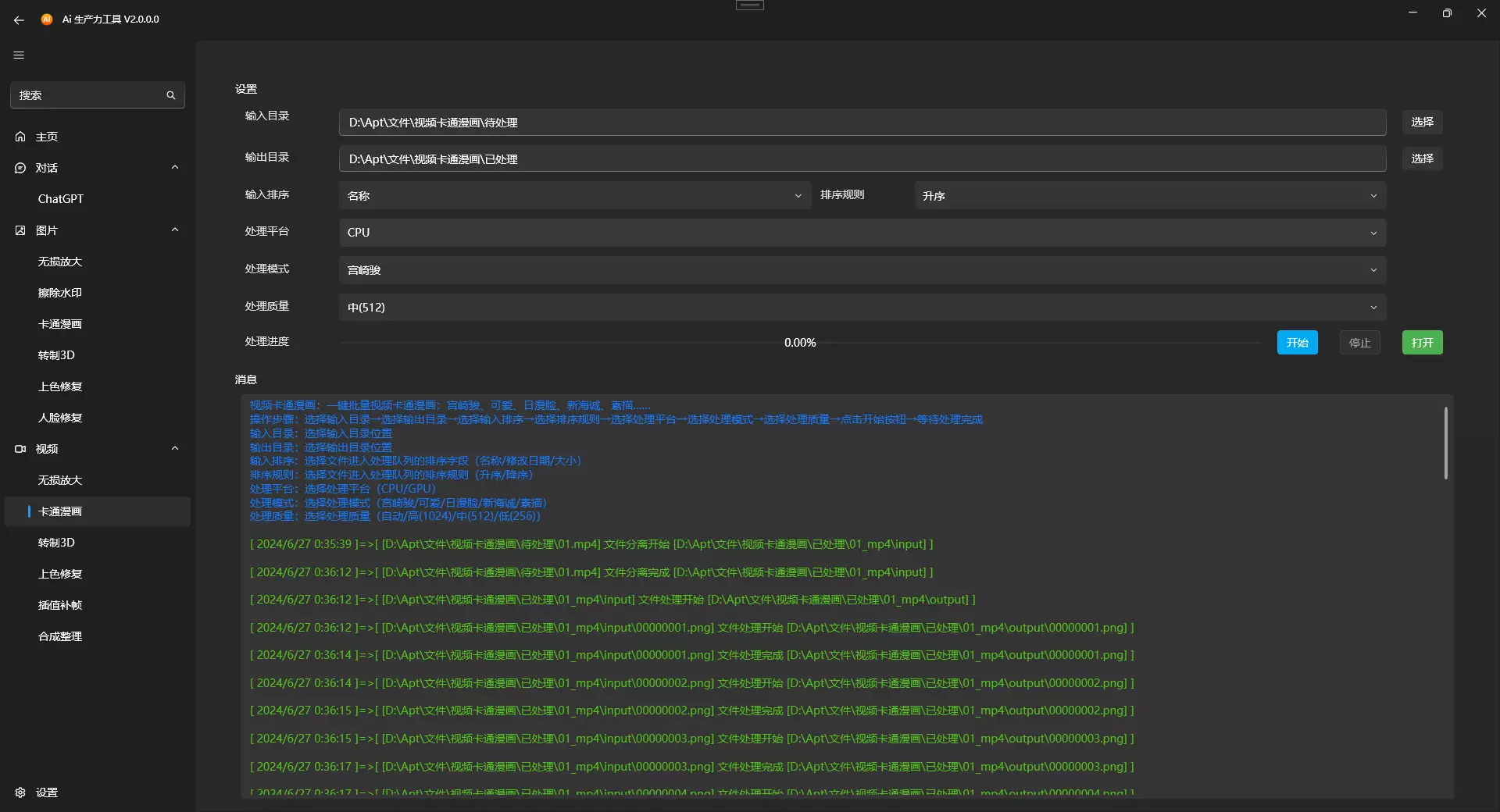Viewport: 1500px width, 812px height.
Task: Click 选择 button for 输入目录
Action: (1422, 122)
